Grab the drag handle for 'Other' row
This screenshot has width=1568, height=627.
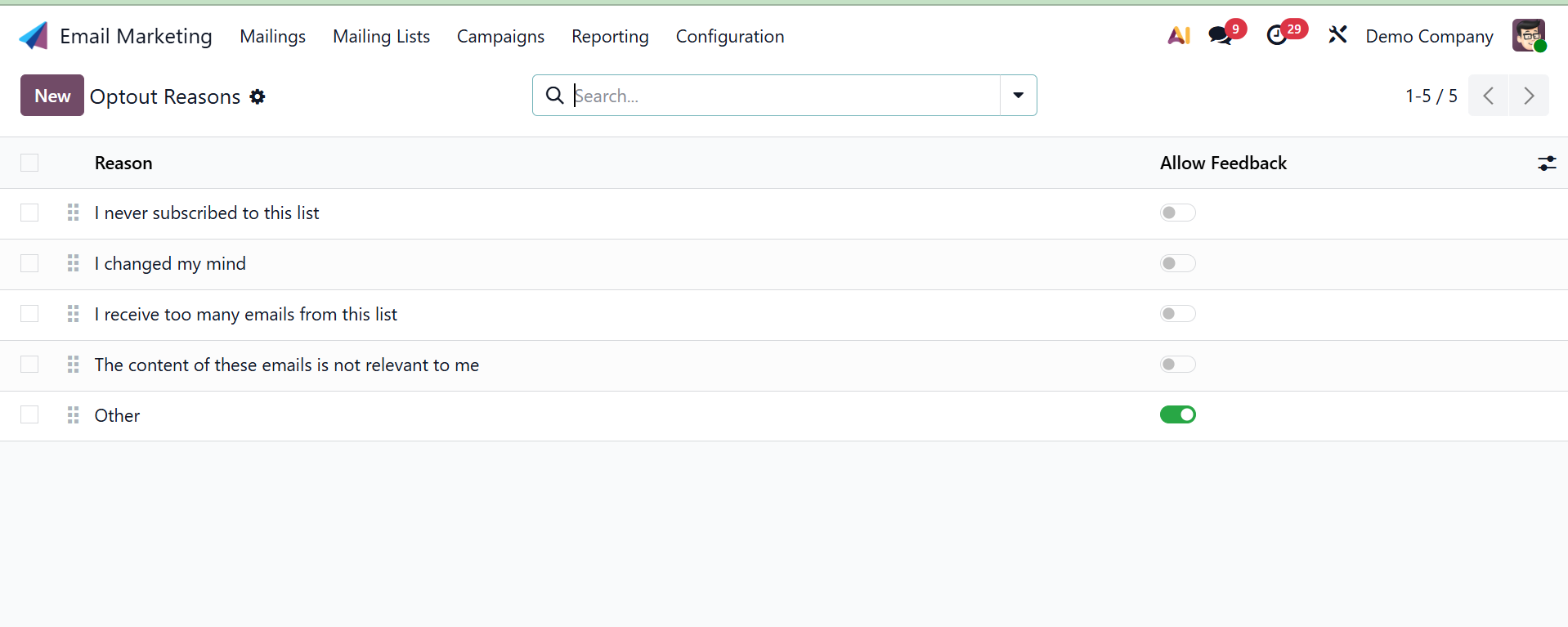click(73, 415)
